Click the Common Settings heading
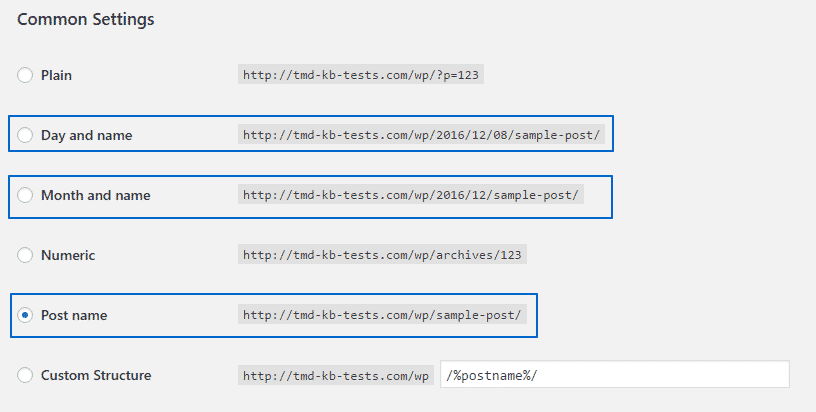 (86, 19)
